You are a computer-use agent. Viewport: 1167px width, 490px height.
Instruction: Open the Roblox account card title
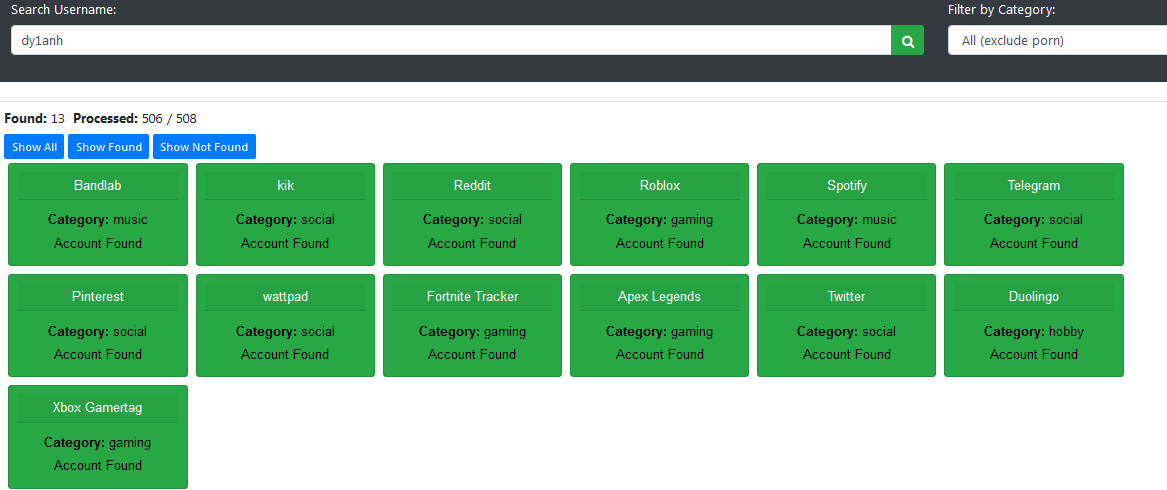pos(659,185)
